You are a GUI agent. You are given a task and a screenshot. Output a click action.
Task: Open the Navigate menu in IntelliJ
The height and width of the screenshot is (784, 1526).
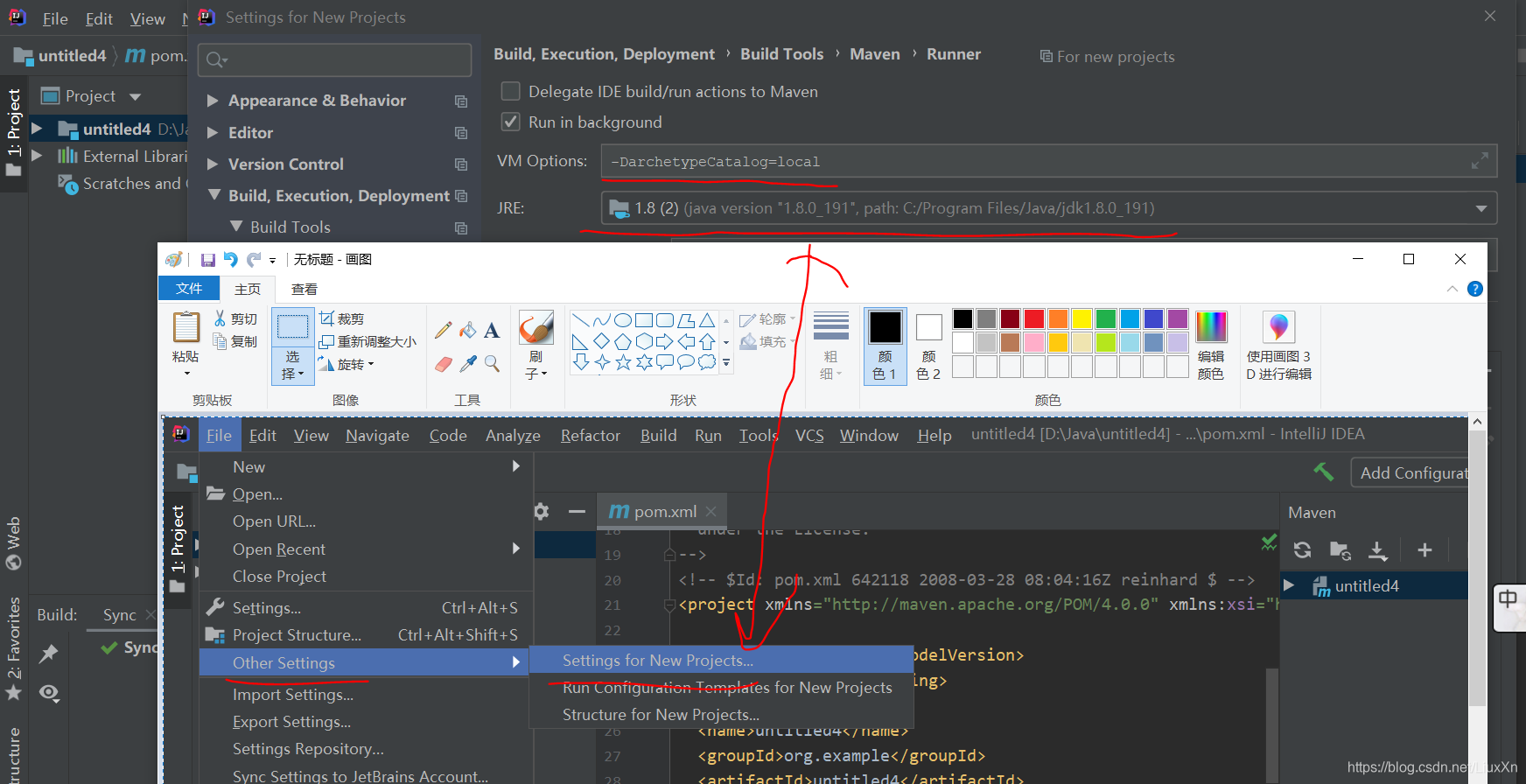click(x=377, y=436)
